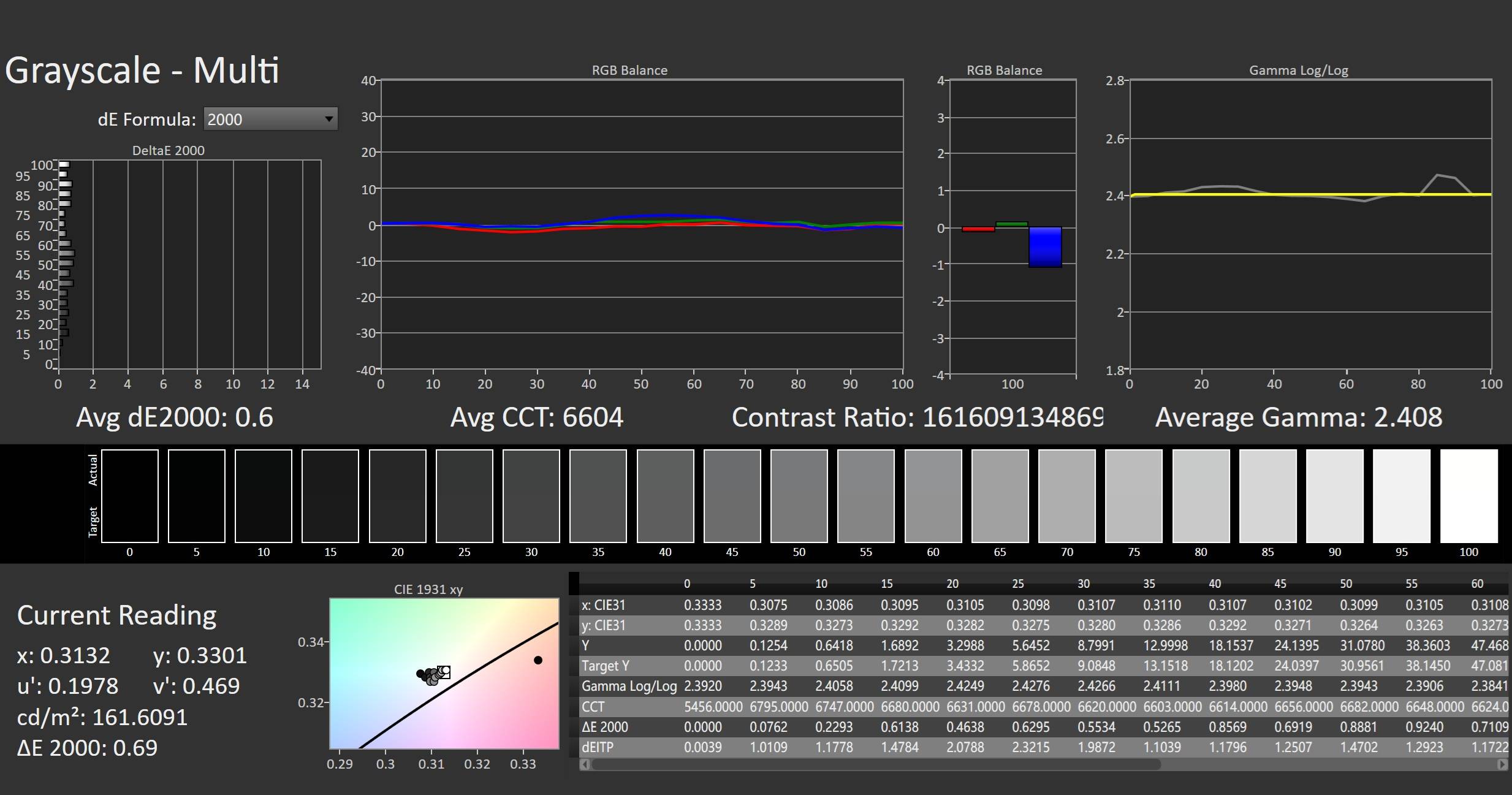Click the 90 percent gray swatch

tap(1334, 496)
